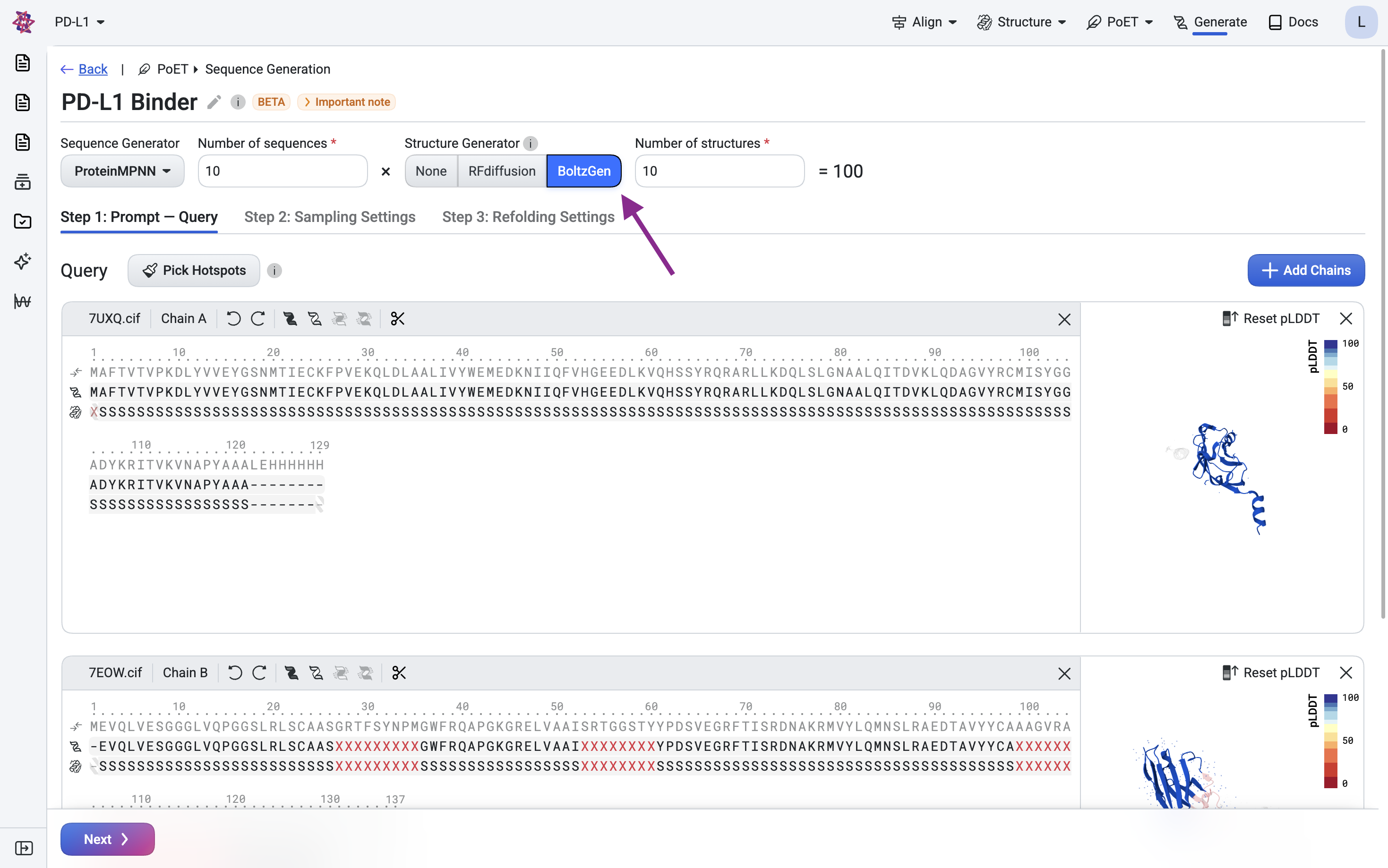Open Generate in the top navigation

point(1210,22)
